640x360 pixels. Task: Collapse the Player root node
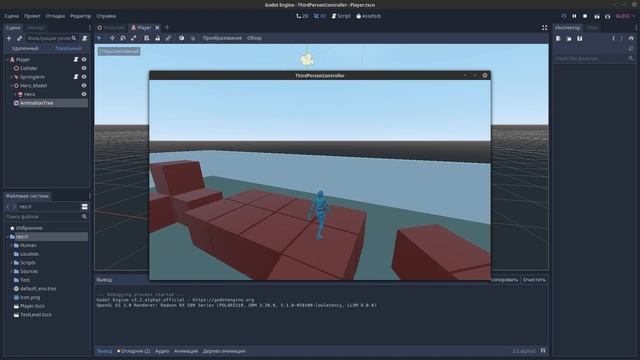click(7, 60)
